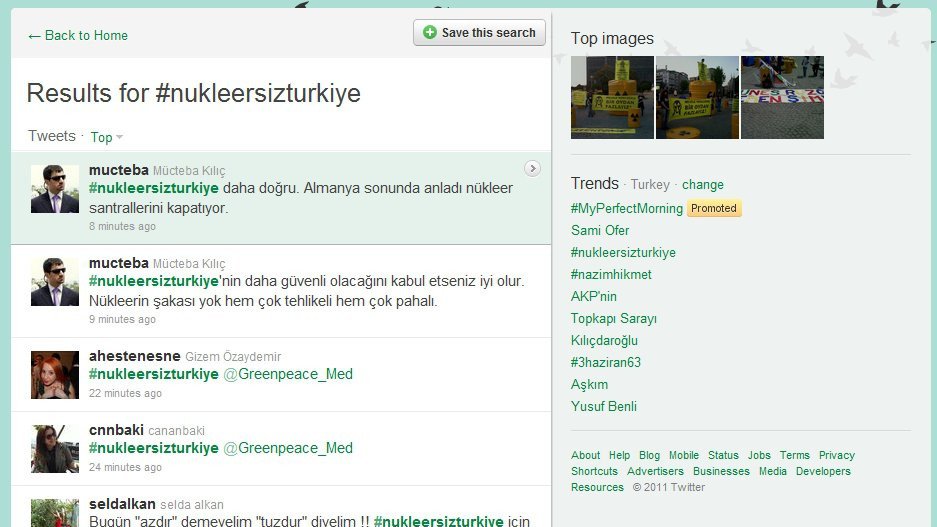
Task: Open the About footer link
Action: pos(586,455)
